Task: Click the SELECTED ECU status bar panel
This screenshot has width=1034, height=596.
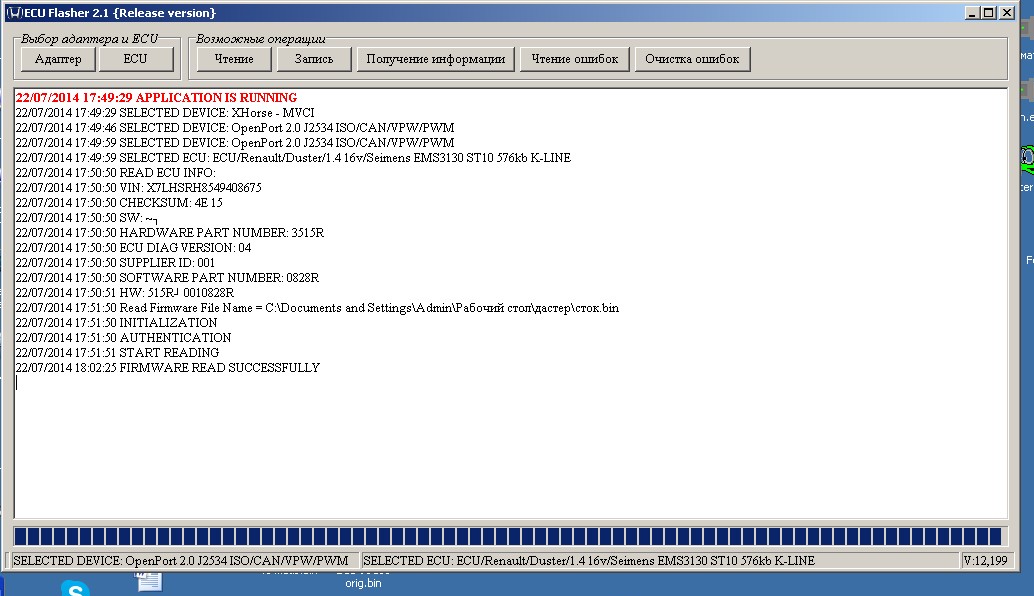Action: point(659,561)
